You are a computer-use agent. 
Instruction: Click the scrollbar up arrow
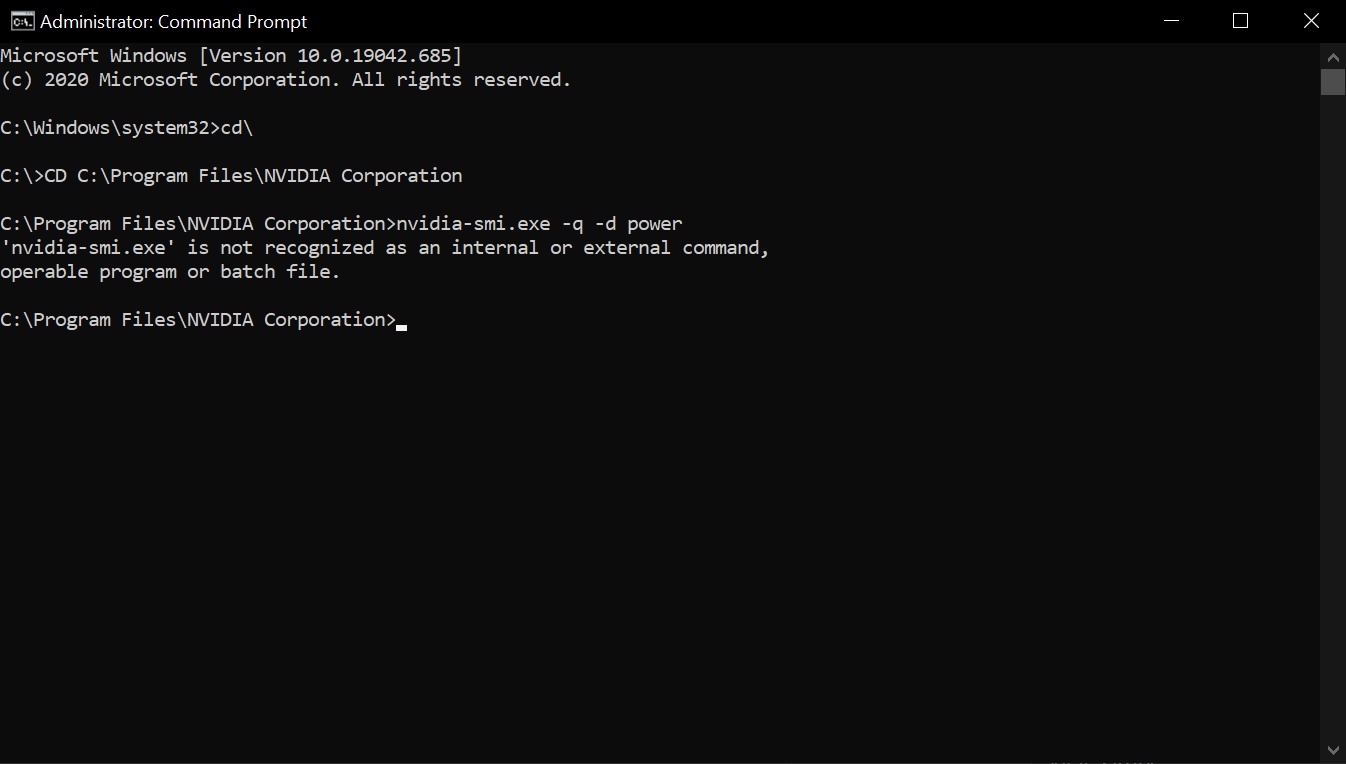[1333, 54]
